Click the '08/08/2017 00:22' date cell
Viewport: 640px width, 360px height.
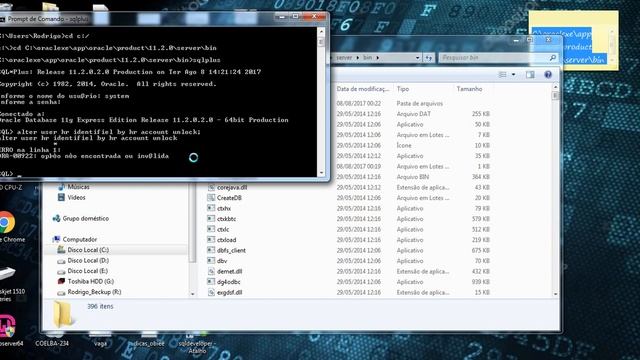(x=359, y=104)
